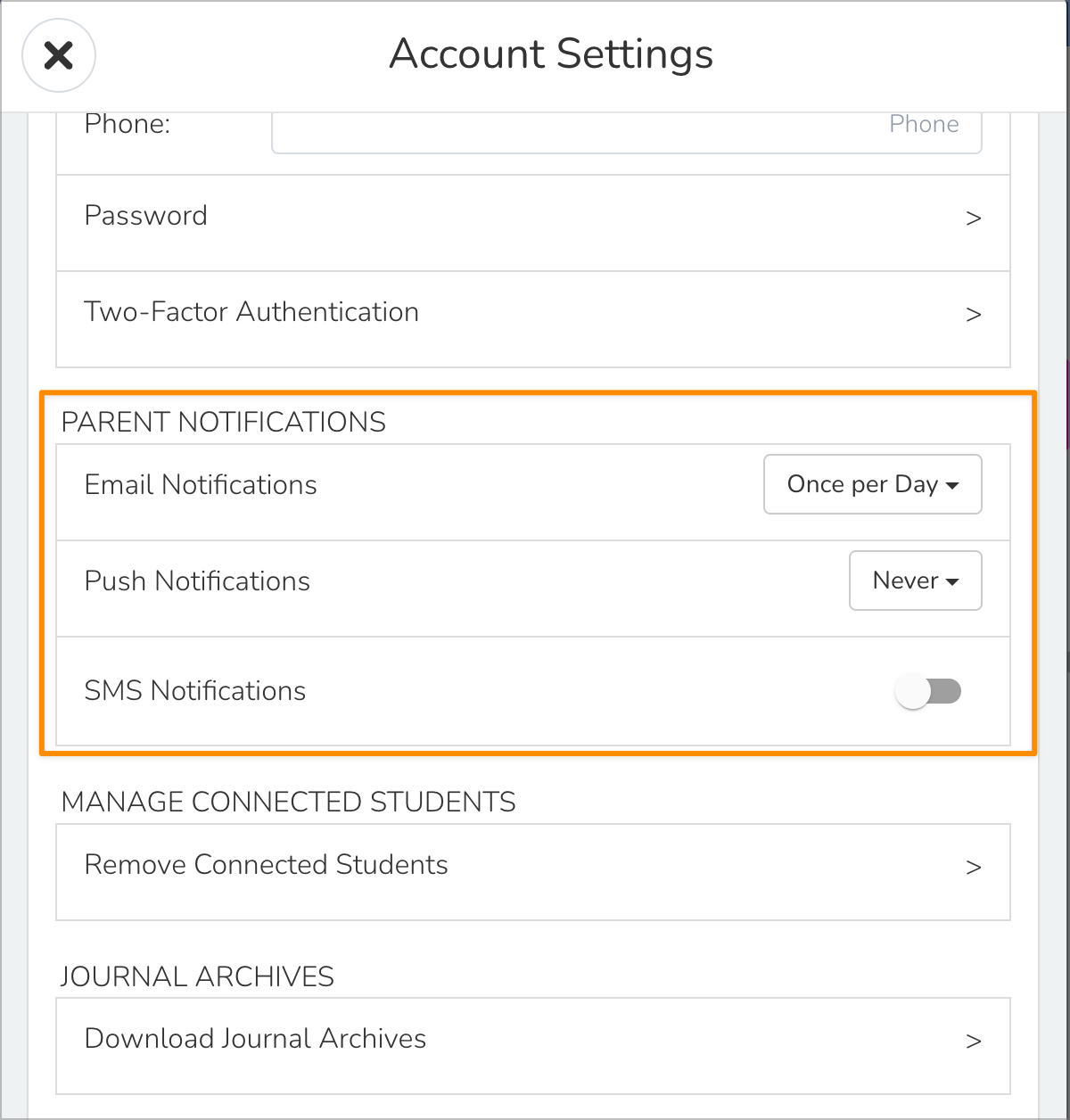Click the Email Notifications label text
The height and width of the screenshot is (1120, 1070).
[x=201, y=485]
